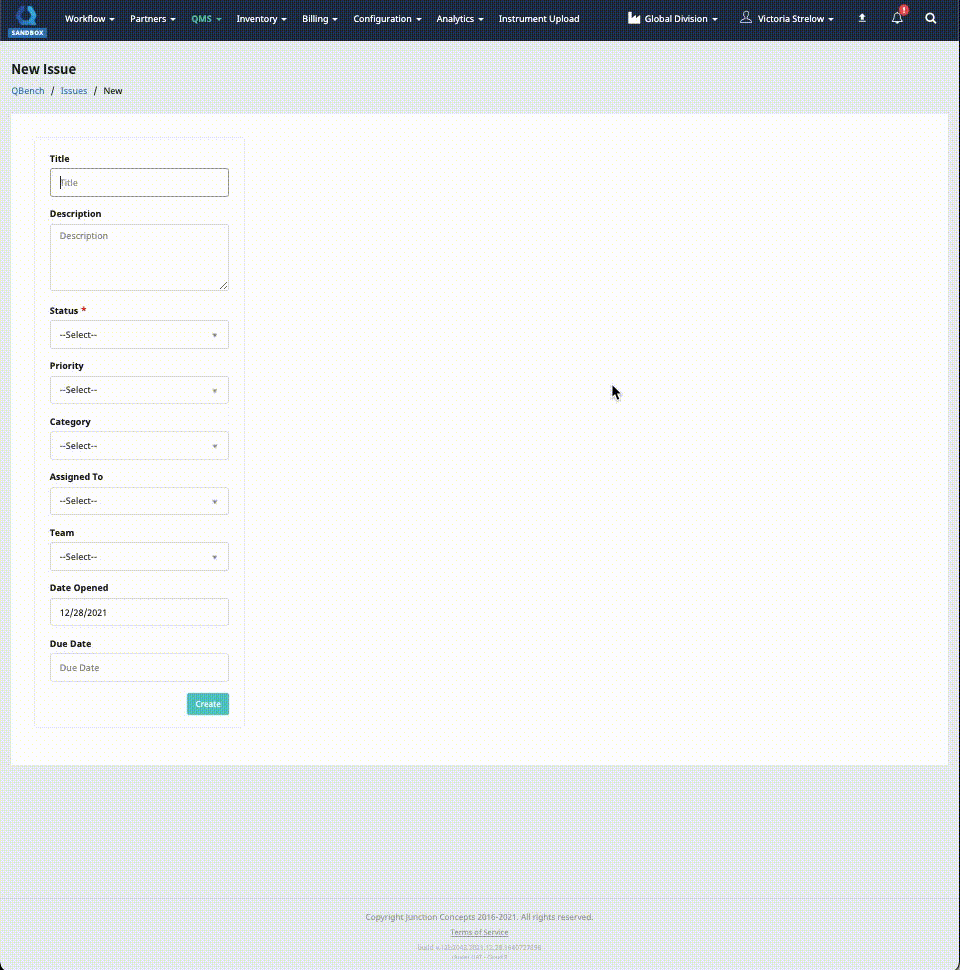960x970 pixels.
Task: Follow the QBench breadcrumb link
Action: tap(28, 90)
